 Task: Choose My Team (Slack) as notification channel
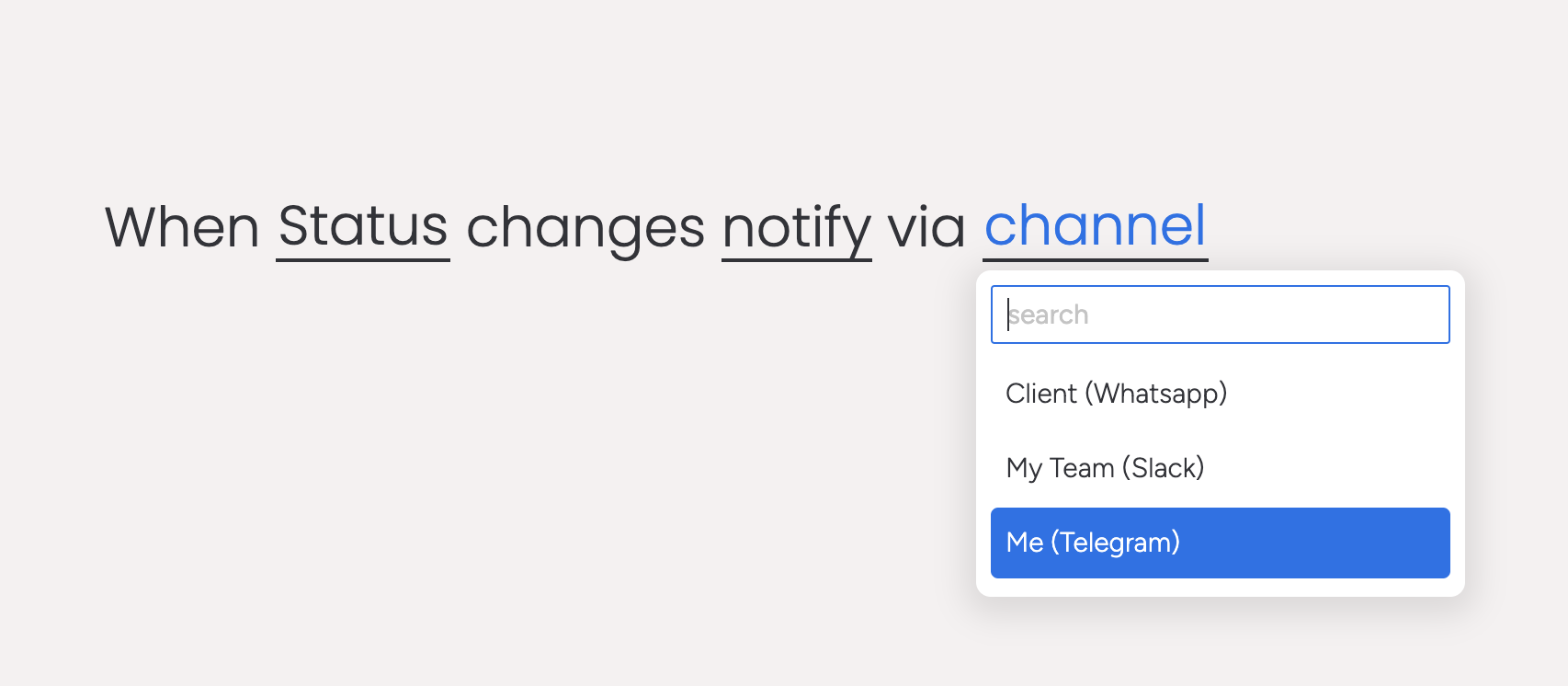(1106, 468)
